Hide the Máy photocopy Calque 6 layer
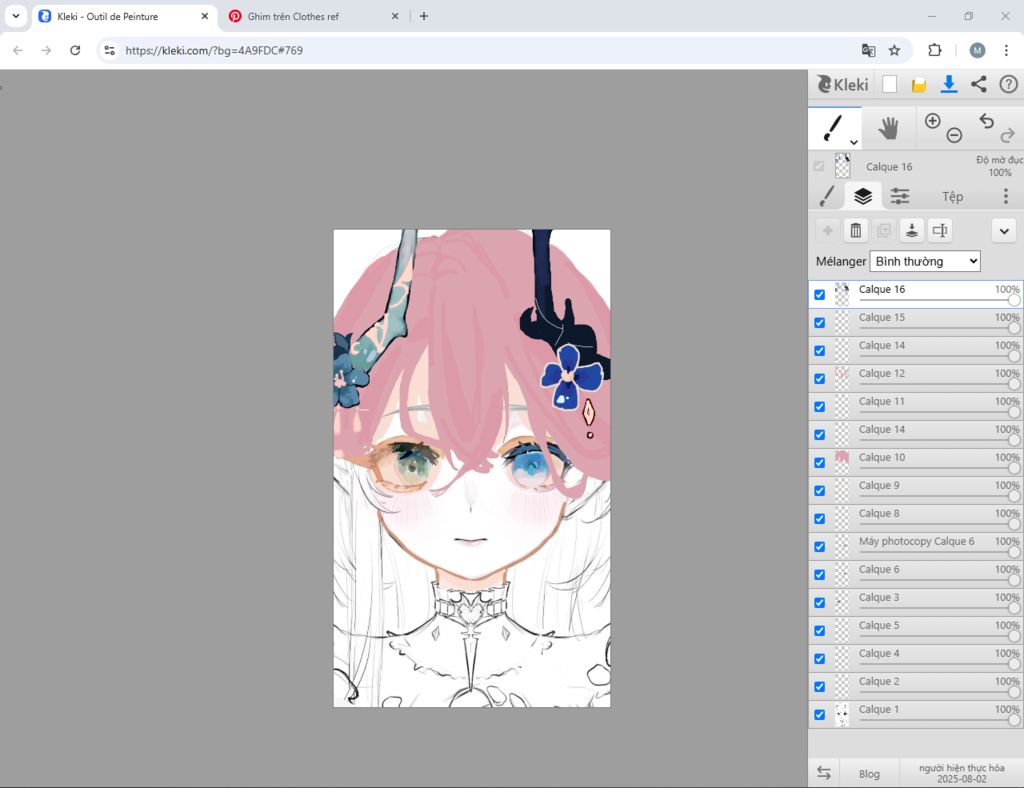 (820, 547)
